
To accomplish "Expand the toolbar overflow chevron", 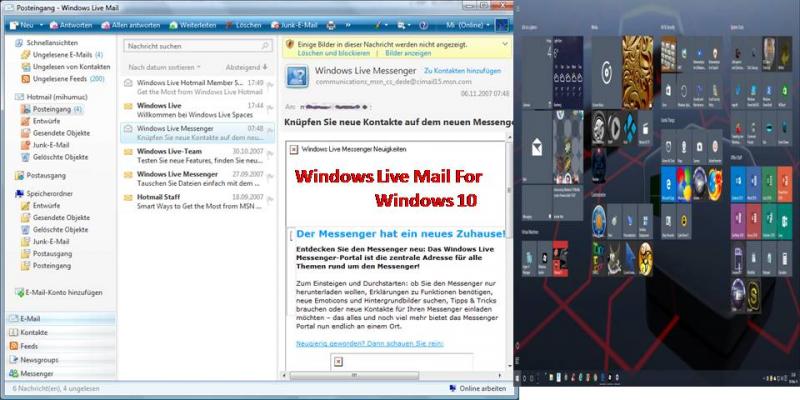I will 348,25.
